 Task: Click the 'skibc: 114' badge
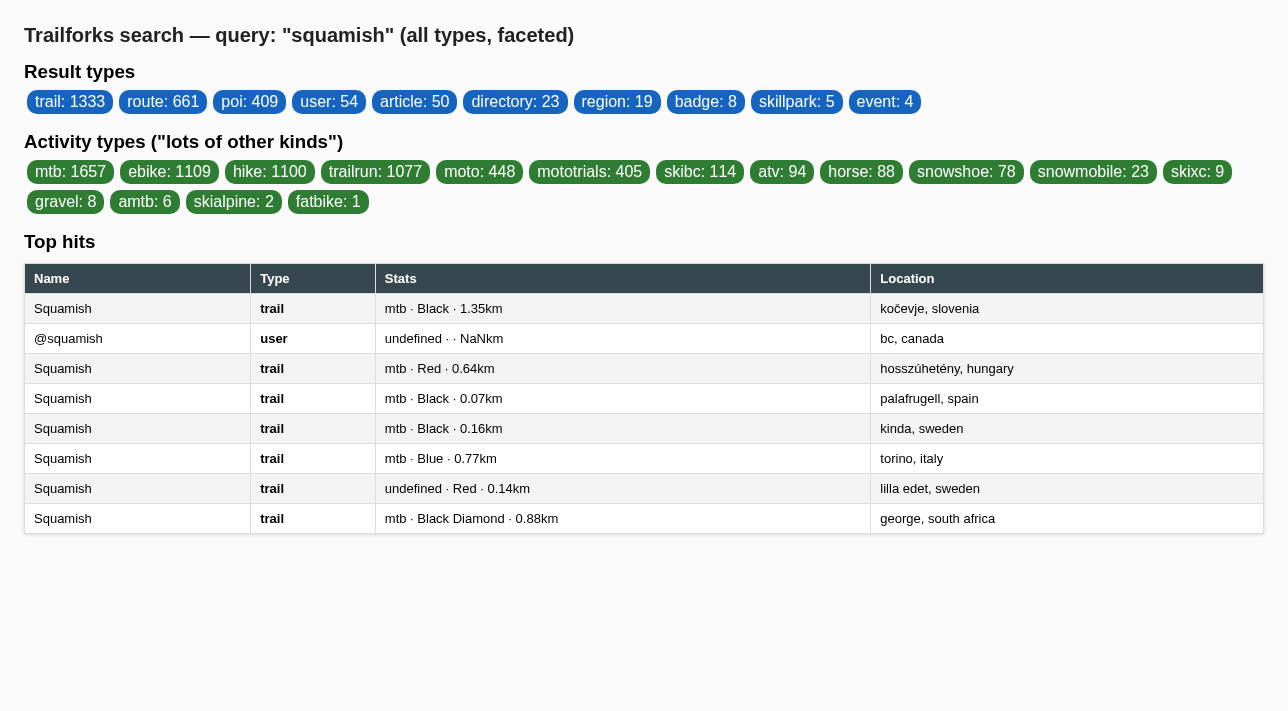coord(700,172)
